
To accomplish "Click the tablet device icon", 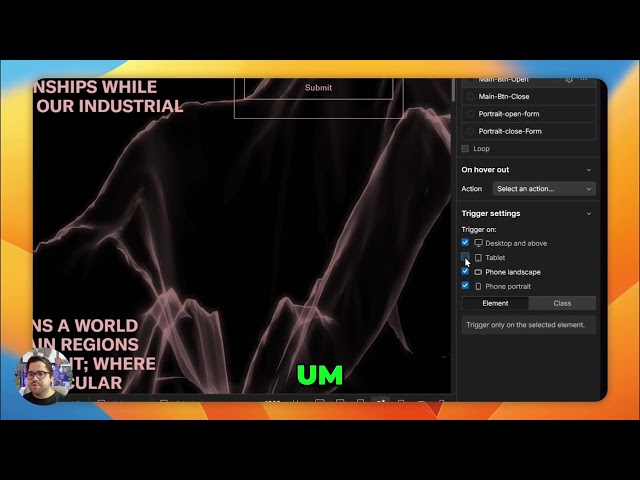I will tap(478, 258).
